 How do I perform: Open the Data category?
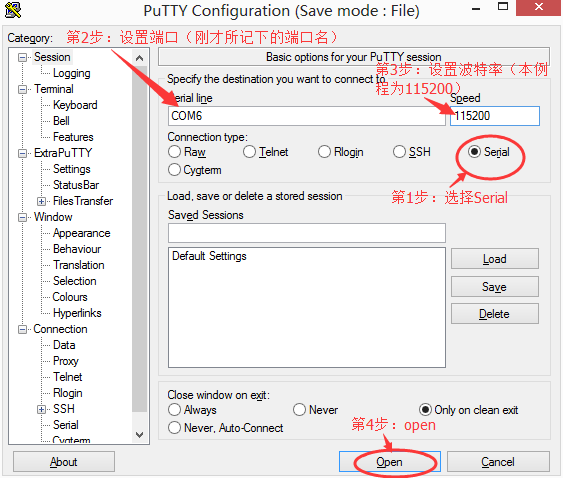pos(64,345)
